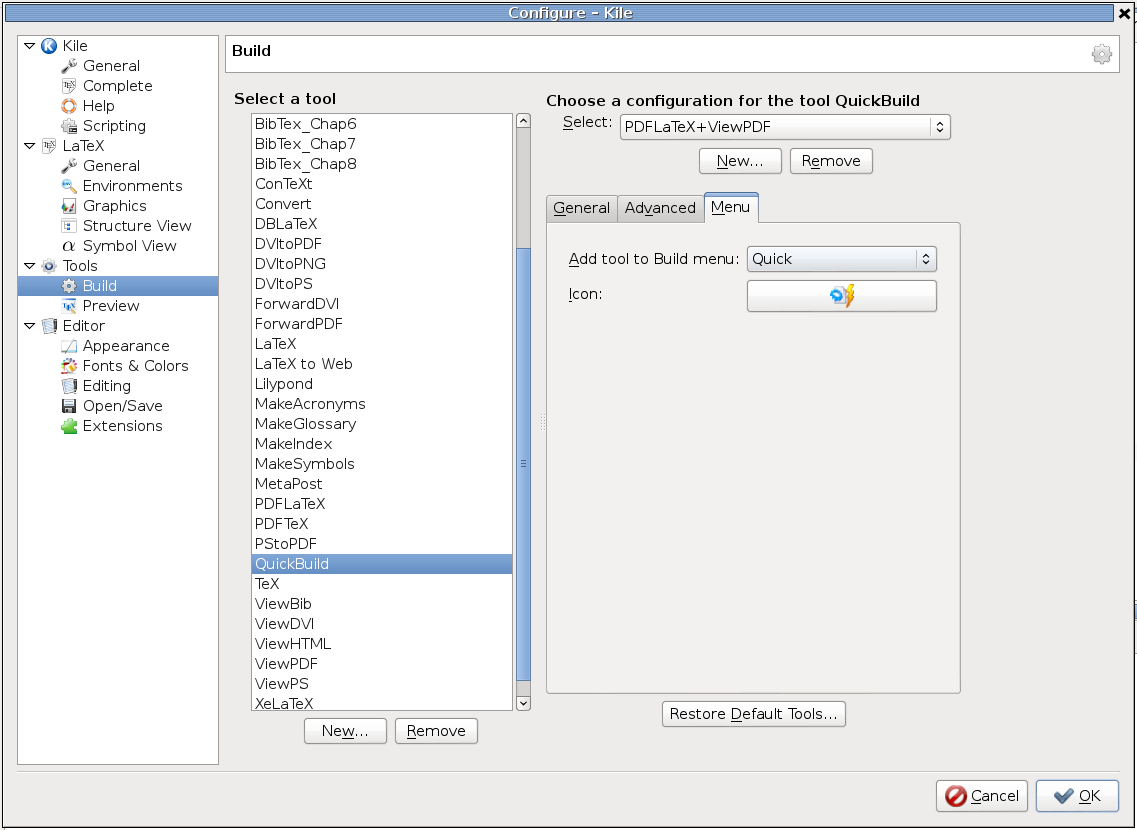Click the wrench icon next to LaTeX General
1137x830 pixels.
(69, 166)
